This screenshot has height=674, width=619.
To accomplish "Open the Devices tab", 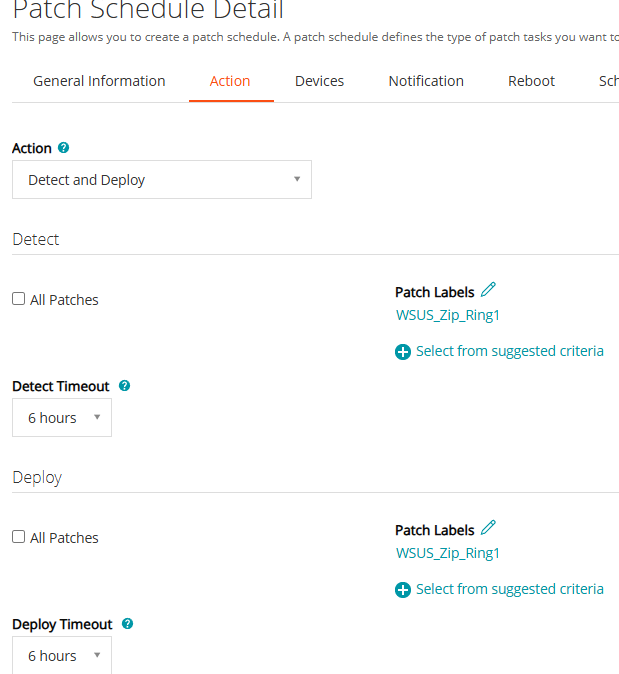I will click(x=319, y=81).
